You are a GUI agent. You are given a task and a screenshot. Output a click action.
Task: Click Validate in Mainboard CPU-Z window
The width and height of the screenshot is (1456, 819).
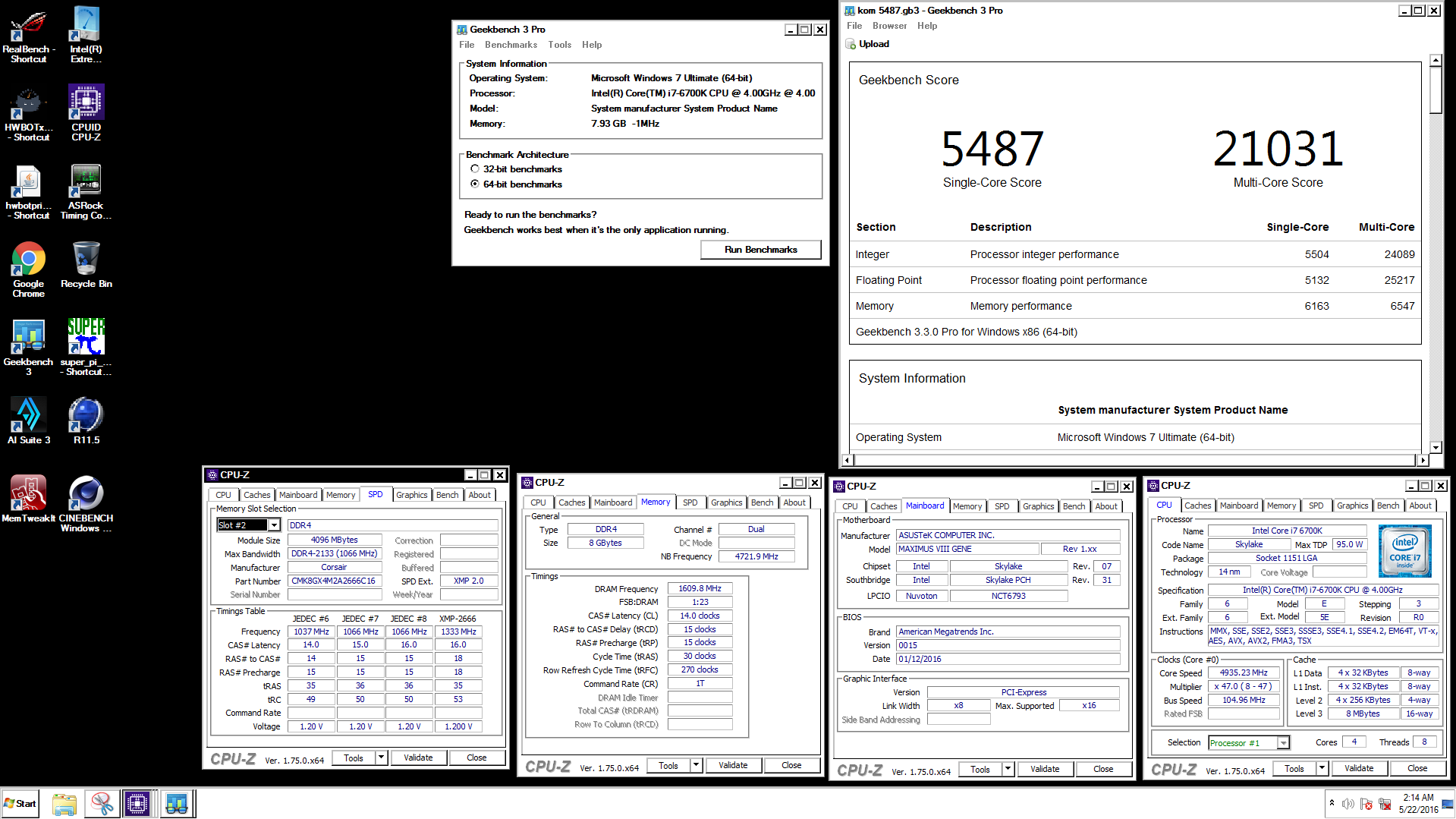tap(1045, 769)
